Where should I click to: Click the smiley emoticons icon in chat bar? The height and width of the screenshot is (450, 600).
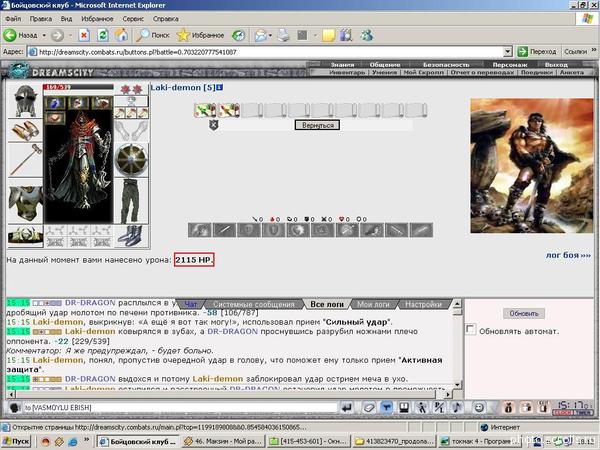tap(479, 408)
